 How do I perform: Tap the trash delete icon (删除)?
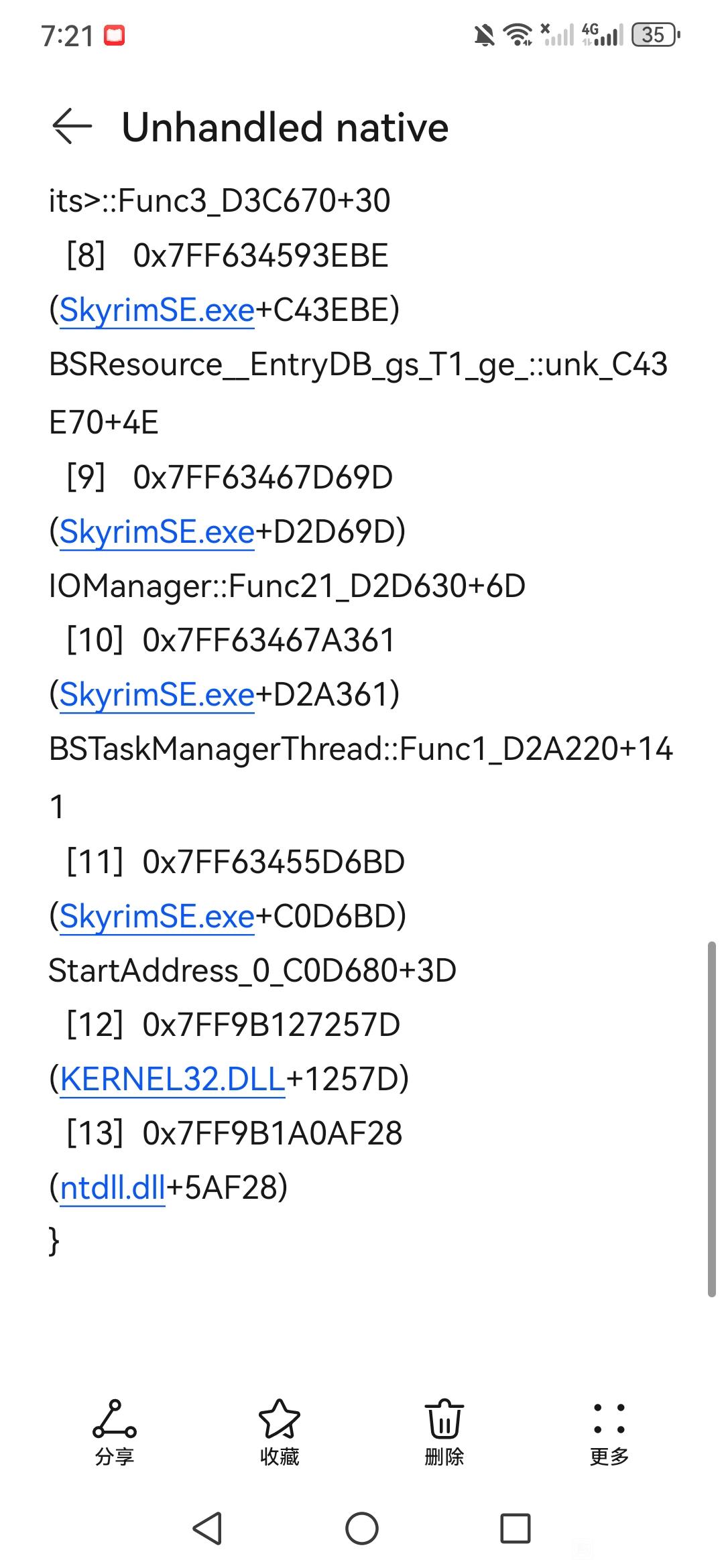[x=444, y=1433]
